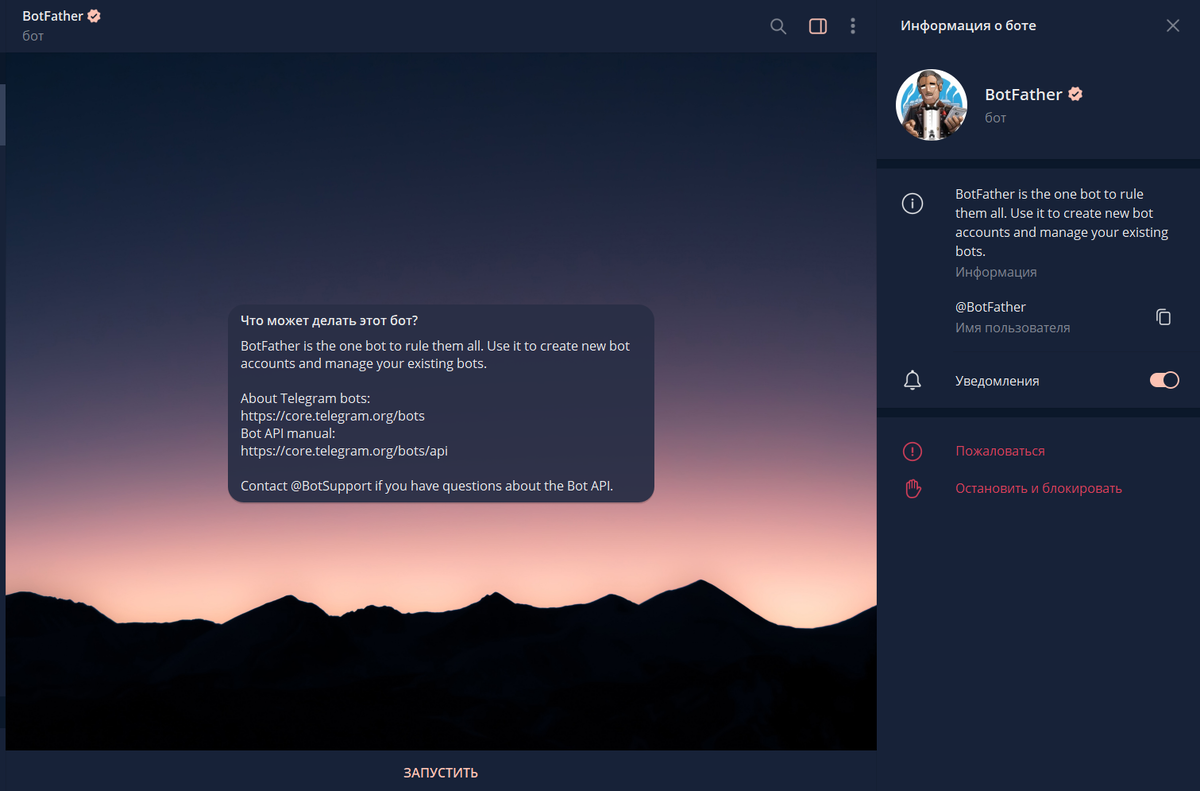
Task: Open the three-dot more options menu
Action: coord(853,27)
